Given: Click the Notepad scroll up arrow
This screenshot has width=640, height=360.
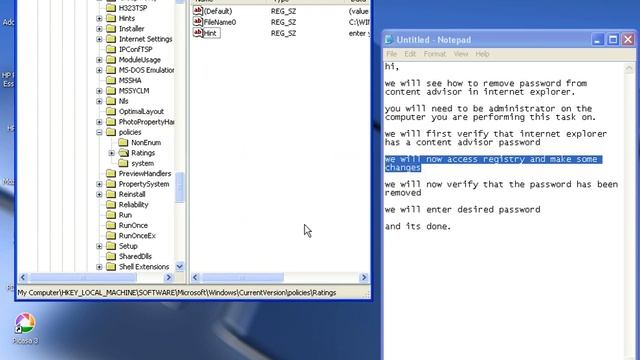Looking at the screenshot, I should (629, 68).
